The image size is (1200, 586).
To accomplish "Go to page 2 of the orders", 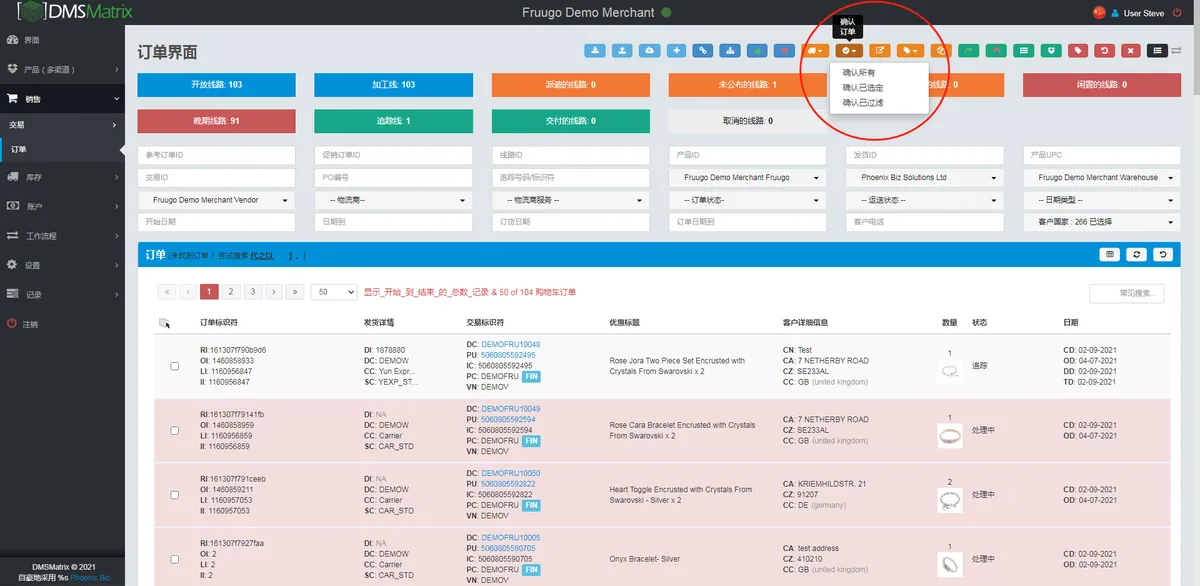I will point(231,292).
